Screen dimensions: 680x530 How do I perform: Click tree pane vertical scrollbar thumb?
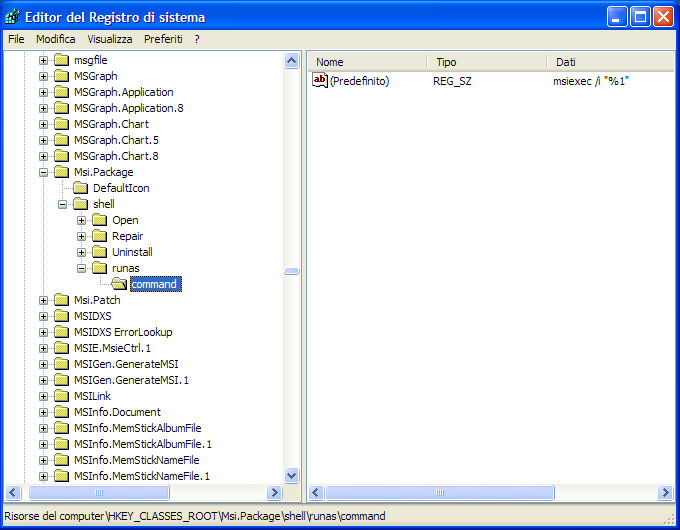[291, 272]
